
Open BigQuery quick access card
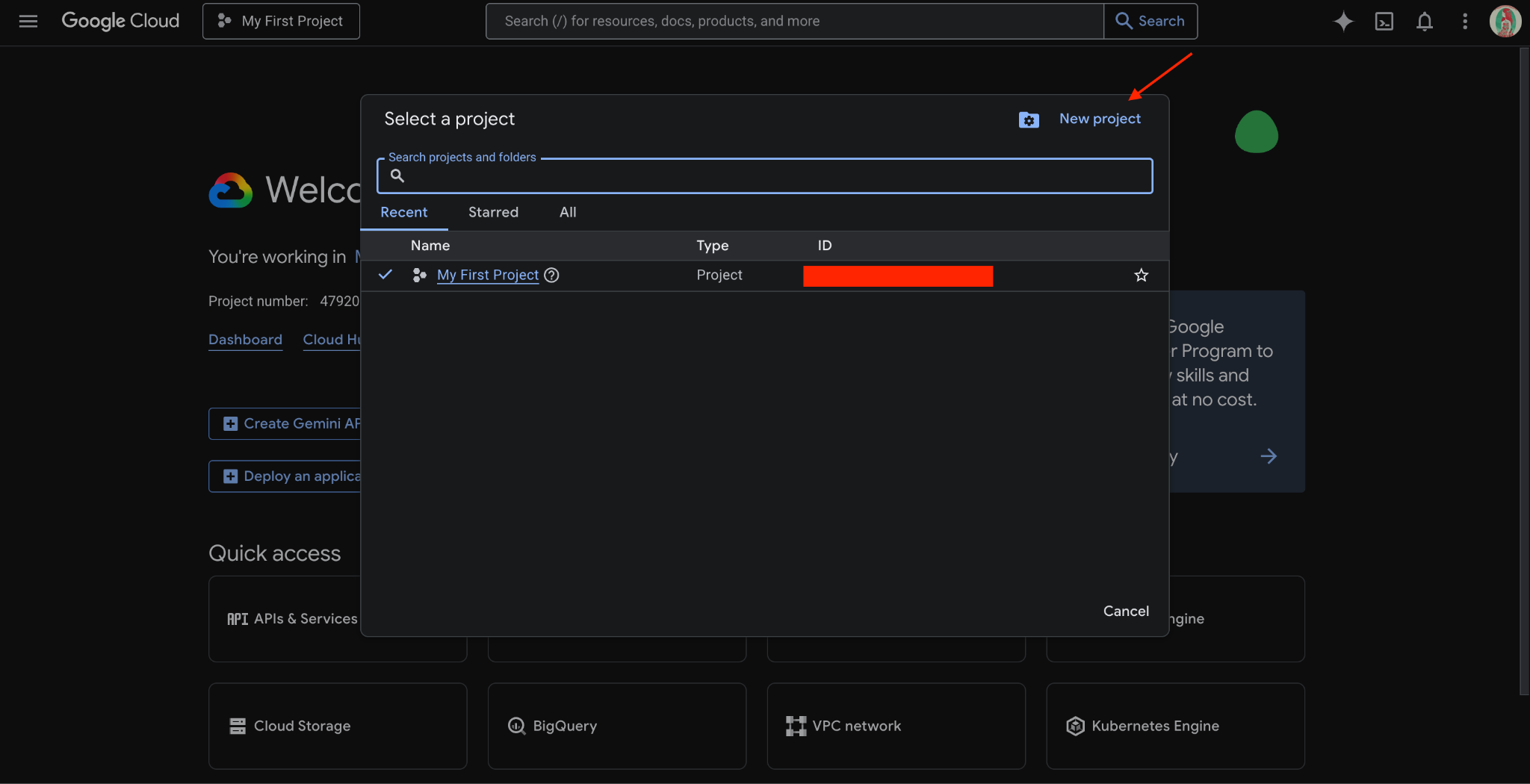pos(617,726)
